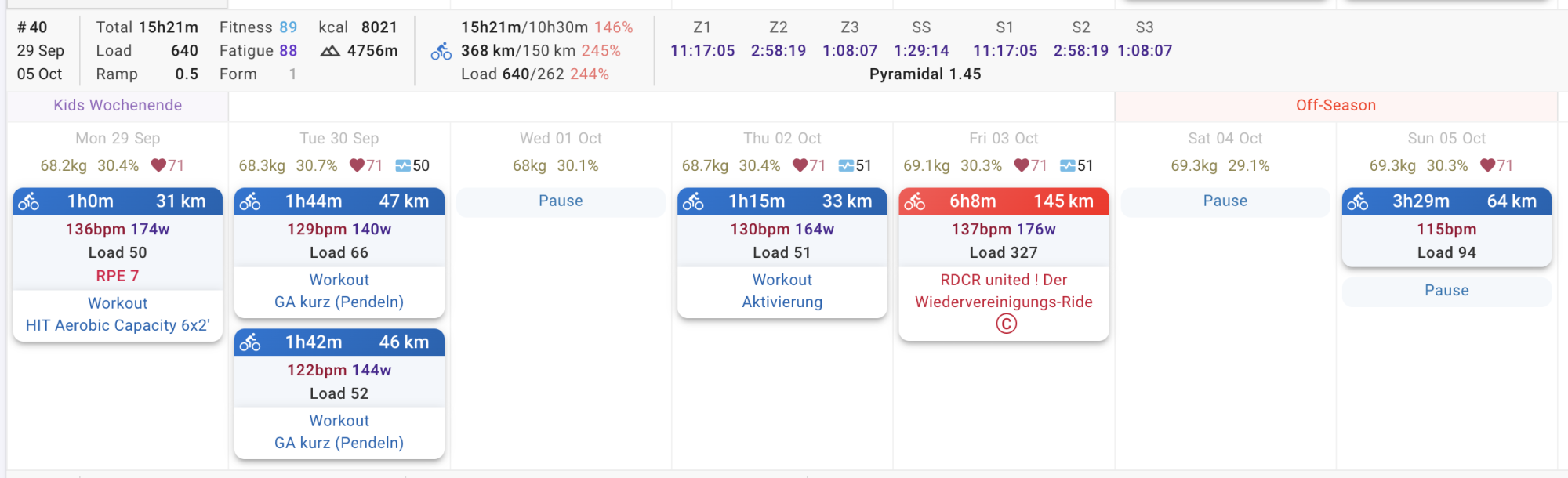Select Wednesday's Pause entry
The height and width of the screenshot is (478, 1568).
pos(561,201)
